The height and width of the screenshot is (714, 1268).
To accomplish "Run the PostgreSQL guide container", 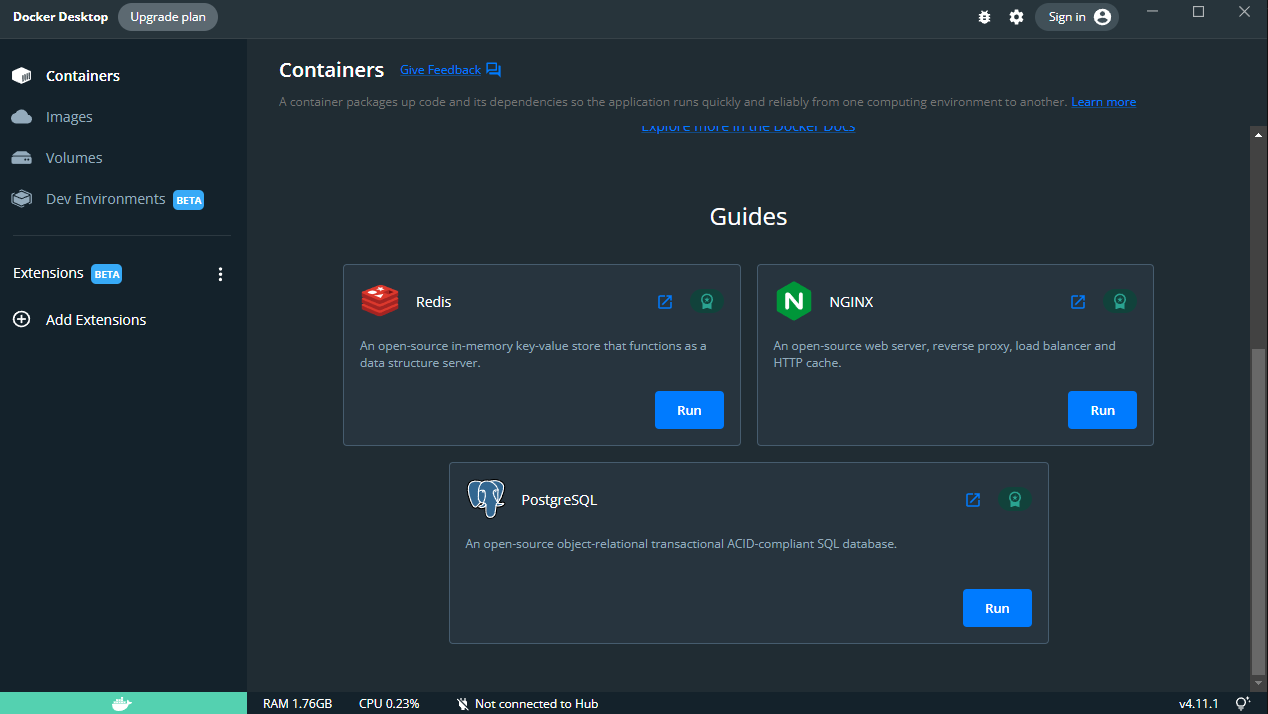I will coord(997,608).
